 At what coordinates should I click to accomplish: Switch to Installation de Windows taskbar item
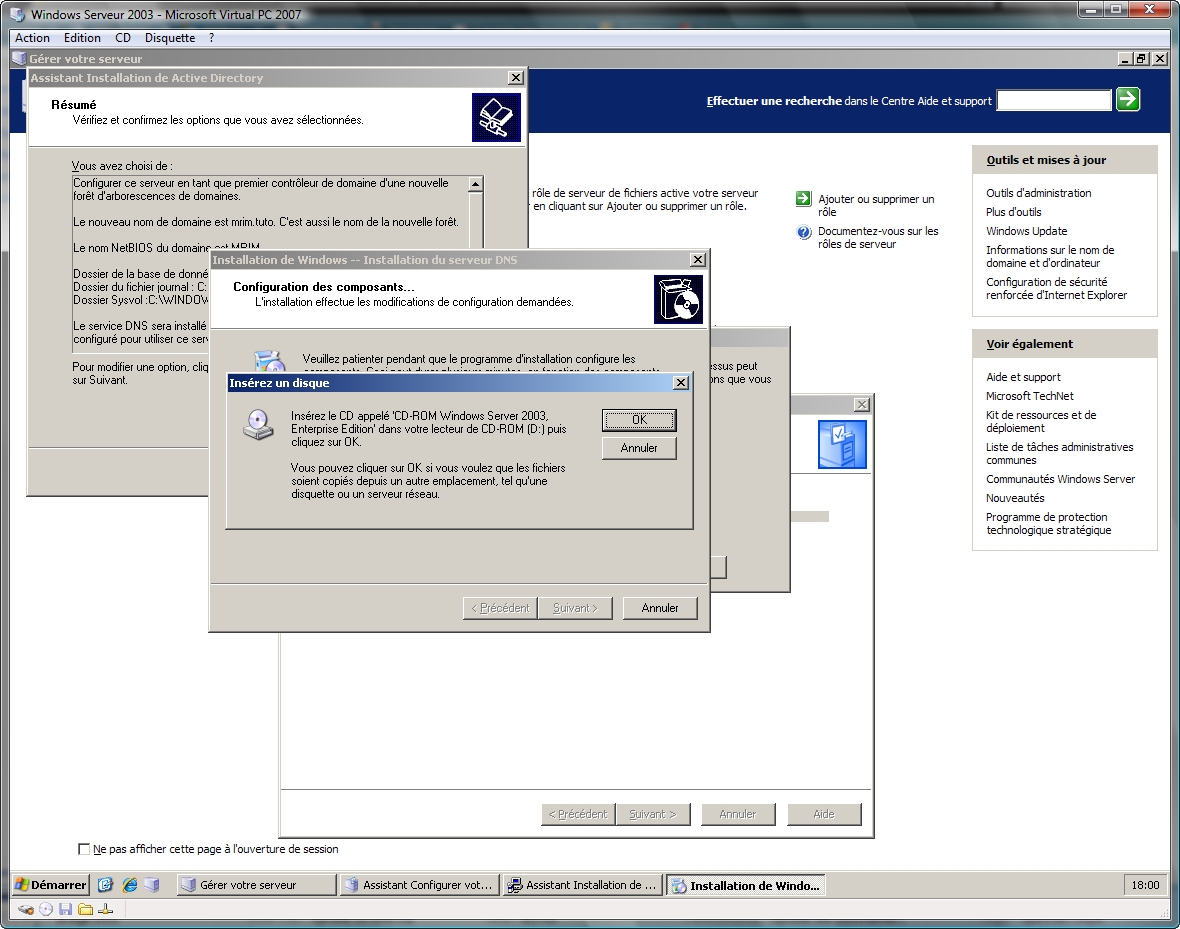tap(746, 885)
